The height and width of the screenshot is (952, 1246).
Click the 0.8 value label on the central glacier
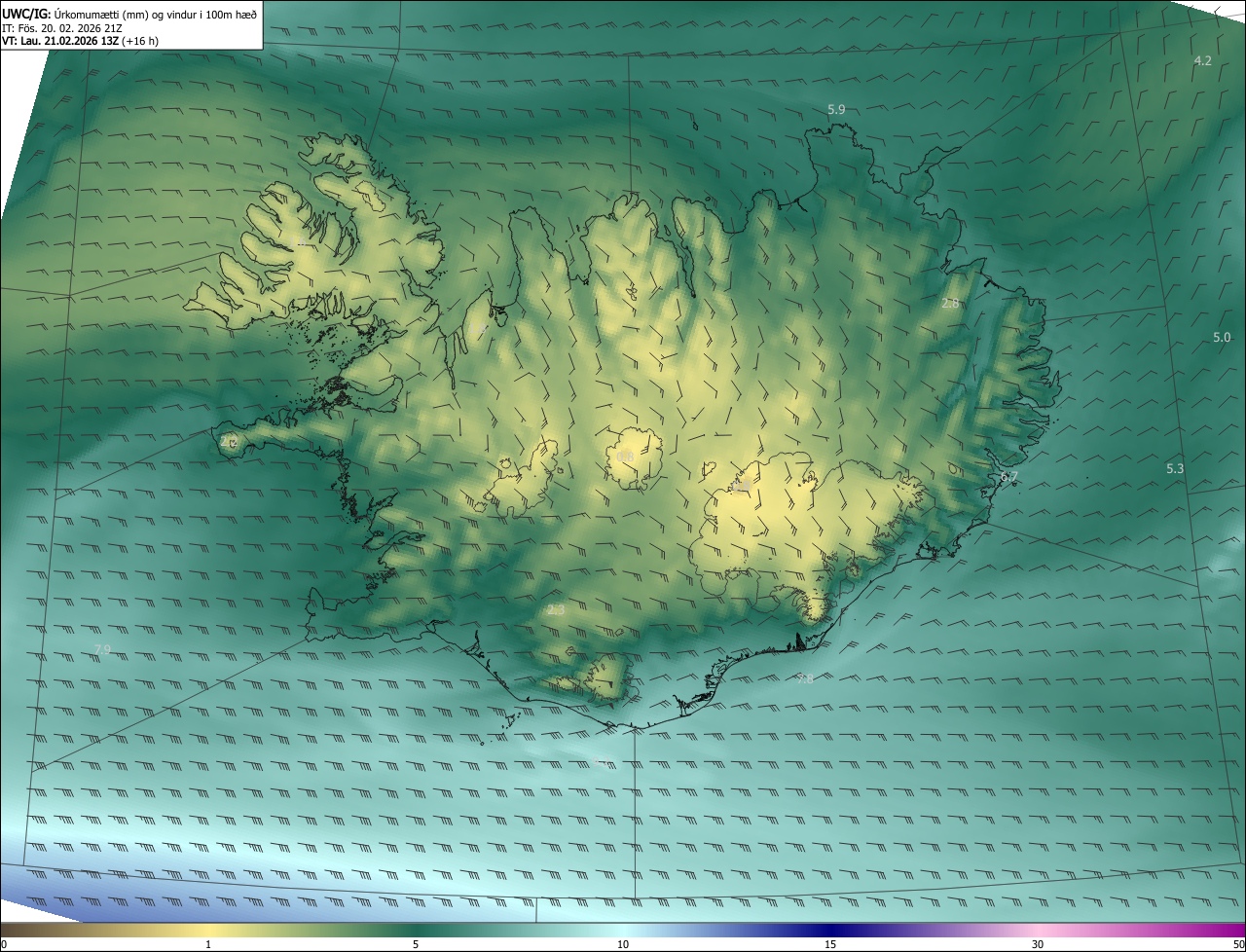click(x=625, y=457)
